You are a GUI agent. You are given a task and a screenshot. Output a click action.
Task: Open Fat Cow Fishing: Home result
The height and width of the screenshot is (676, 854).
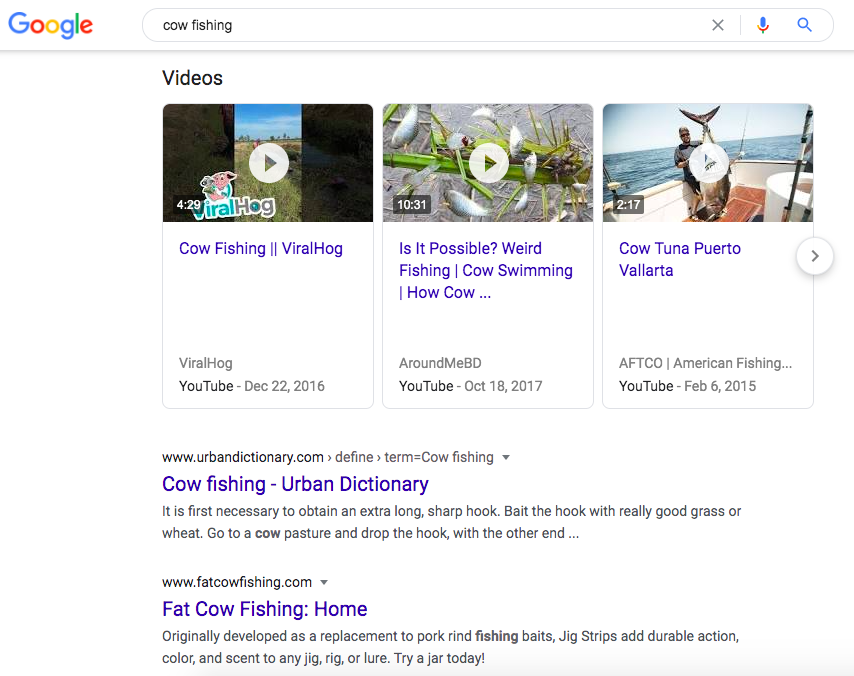tap(265, 608)
